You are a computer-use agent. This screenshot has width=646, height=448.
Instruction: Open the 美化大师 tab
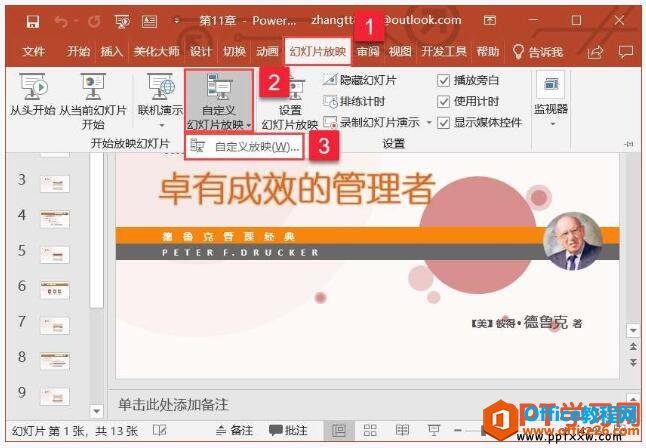click(x=157, y=52)
